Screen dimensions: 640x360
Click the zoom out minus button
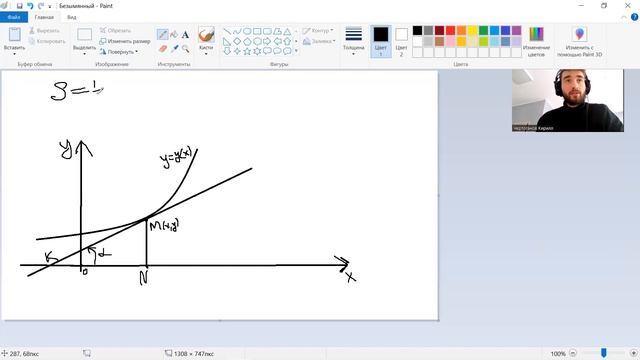coord(573,353)
